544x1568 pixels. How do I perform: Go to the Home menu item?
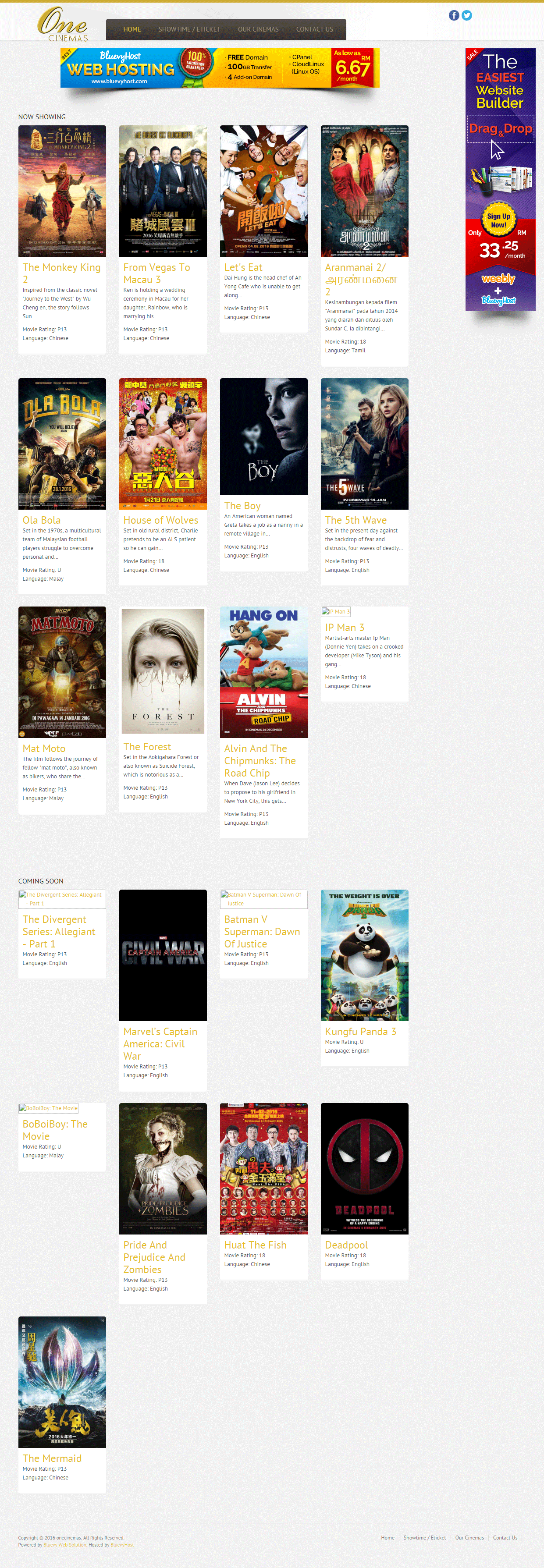(x=132, y=29)
